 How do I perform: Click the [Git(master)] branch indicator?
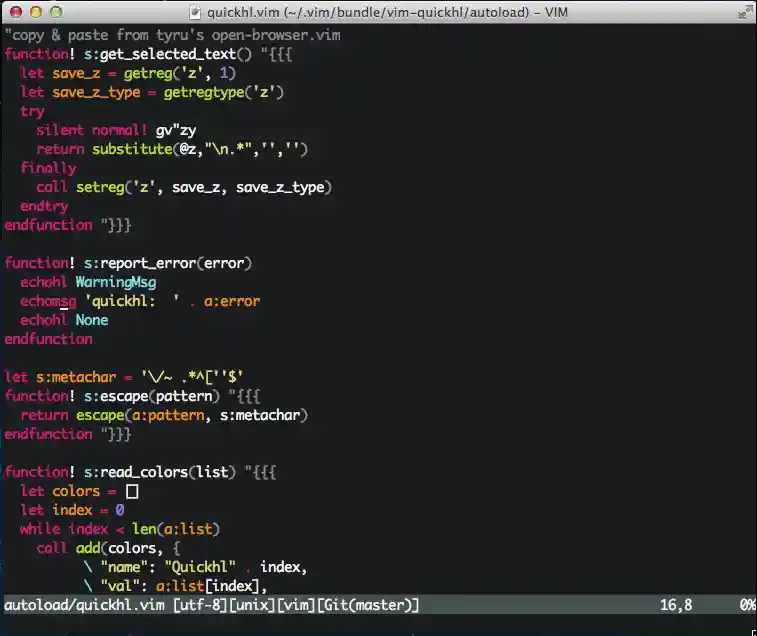367,605
